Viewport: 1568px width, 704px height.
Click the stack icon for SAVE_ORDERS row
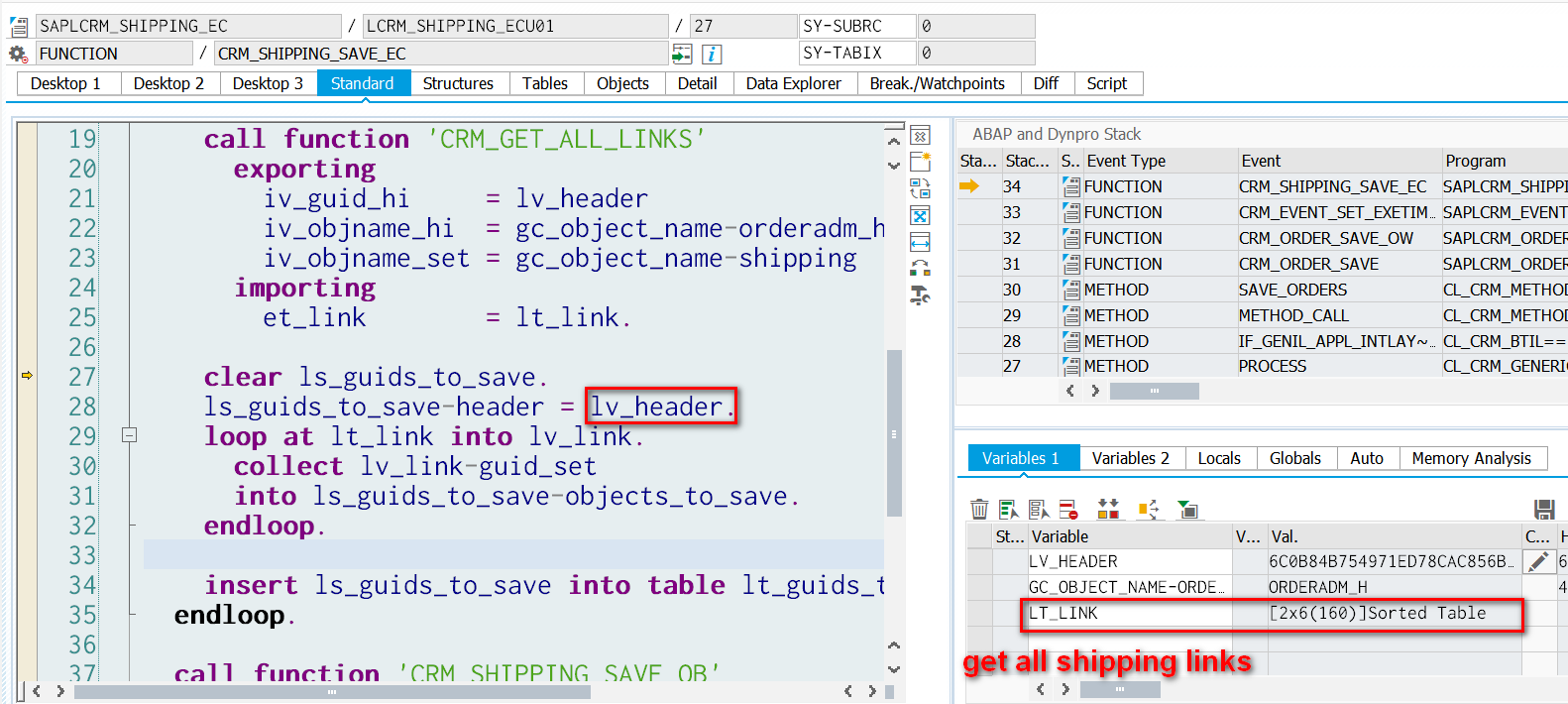[1070, 290]
